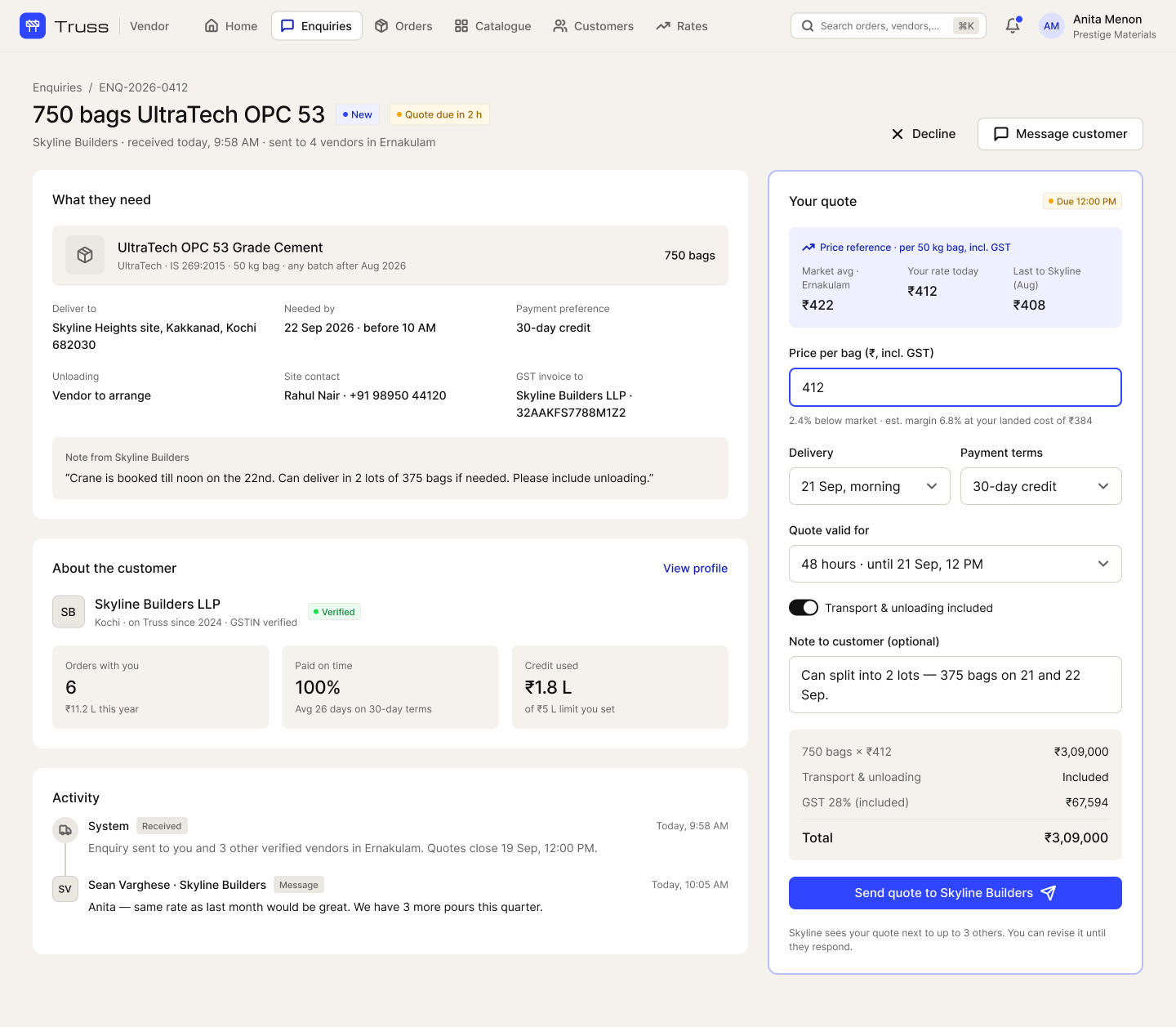Screen dimensions: 1176x1027
Task: Click the Enquiries breadcrumb link
Action: pyautogui.click(x=57, y=87)
